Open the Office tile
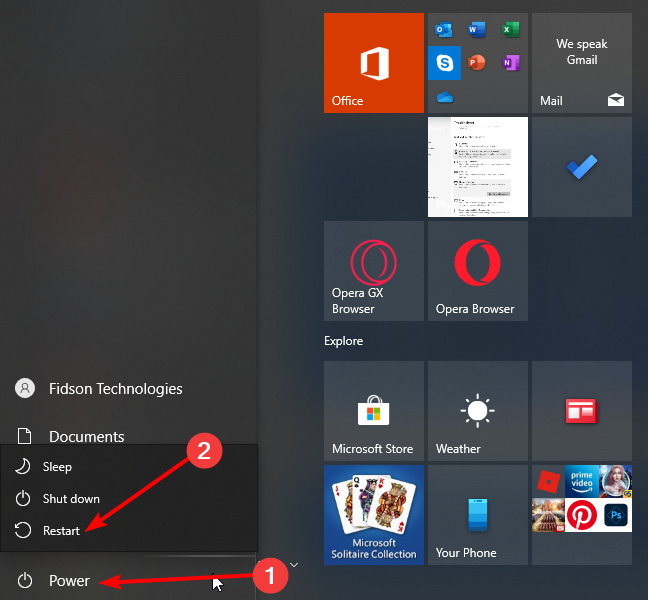Image resolution: width=648 pixels, height=600 pixels. (x=374, y=63)
